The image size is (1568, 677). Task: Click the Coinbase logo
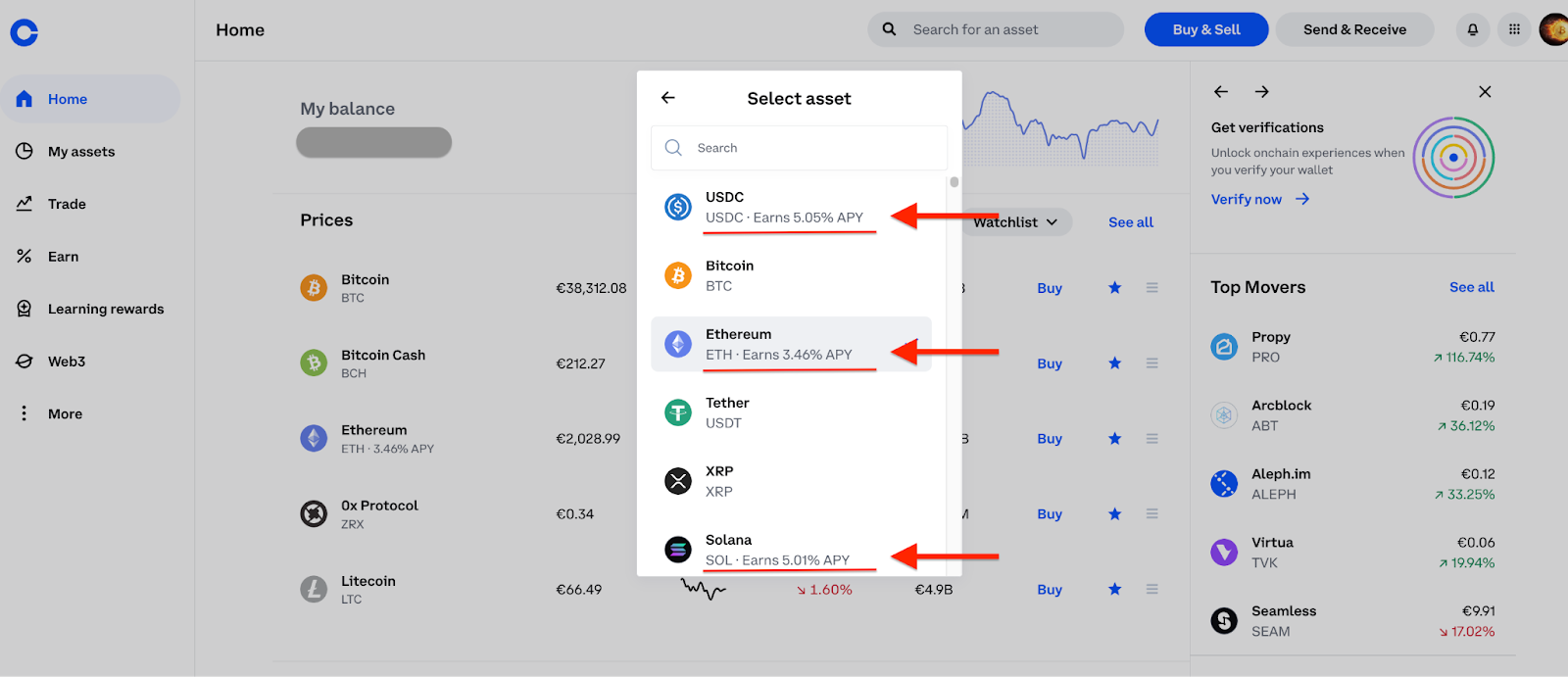tap(24, 33)
